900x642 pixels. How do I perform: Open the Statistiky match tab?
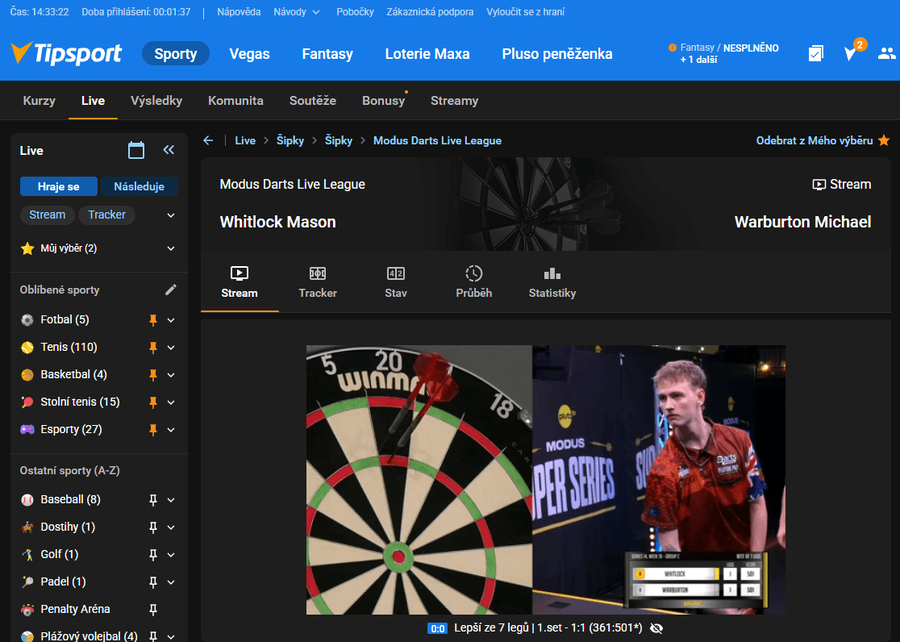[x=552, y=282]
